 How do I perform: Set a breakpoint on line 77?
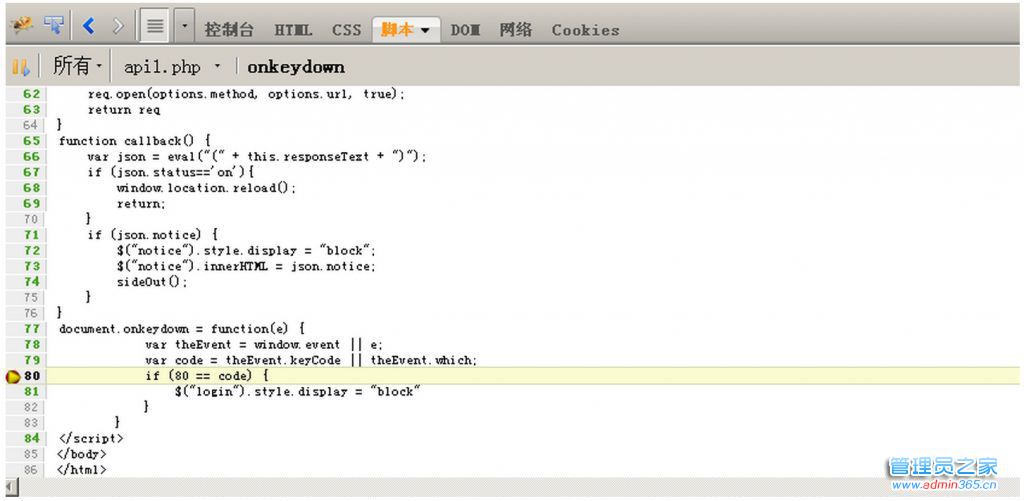coord(31,329)
